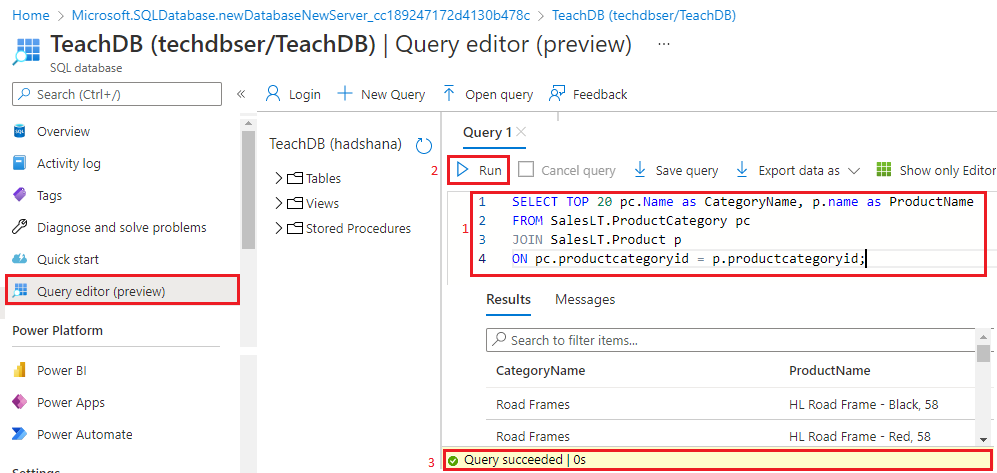Open the Export data as dropdown

(798, 170)
